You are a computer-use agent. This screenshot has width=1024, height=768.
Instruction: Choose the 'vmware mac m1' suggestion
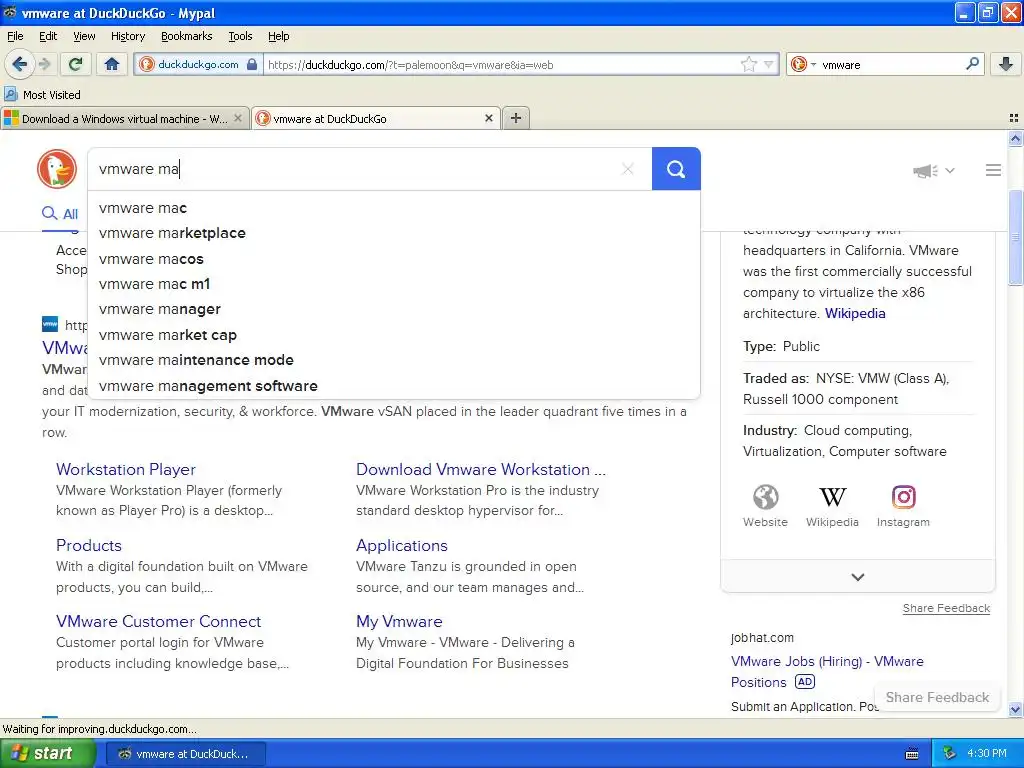pos(394,284)
